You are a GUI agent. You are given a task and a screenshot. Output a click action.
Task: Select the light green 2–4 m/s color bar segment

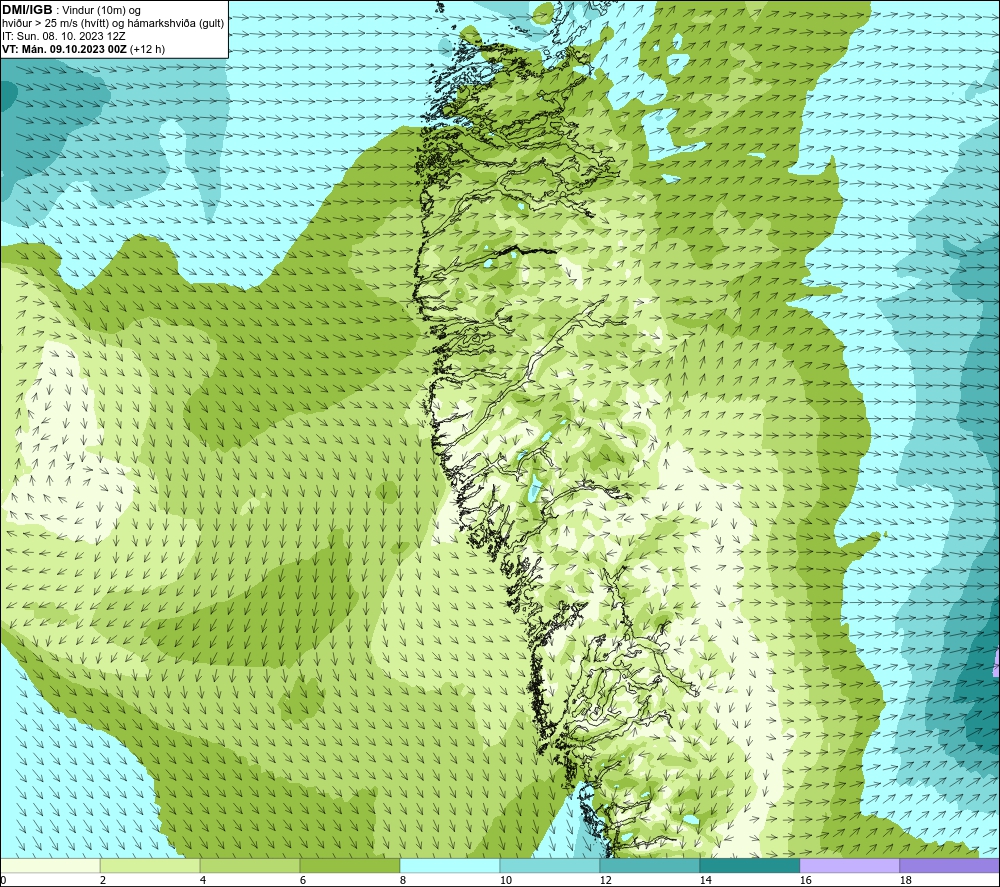tap(150, 865)
